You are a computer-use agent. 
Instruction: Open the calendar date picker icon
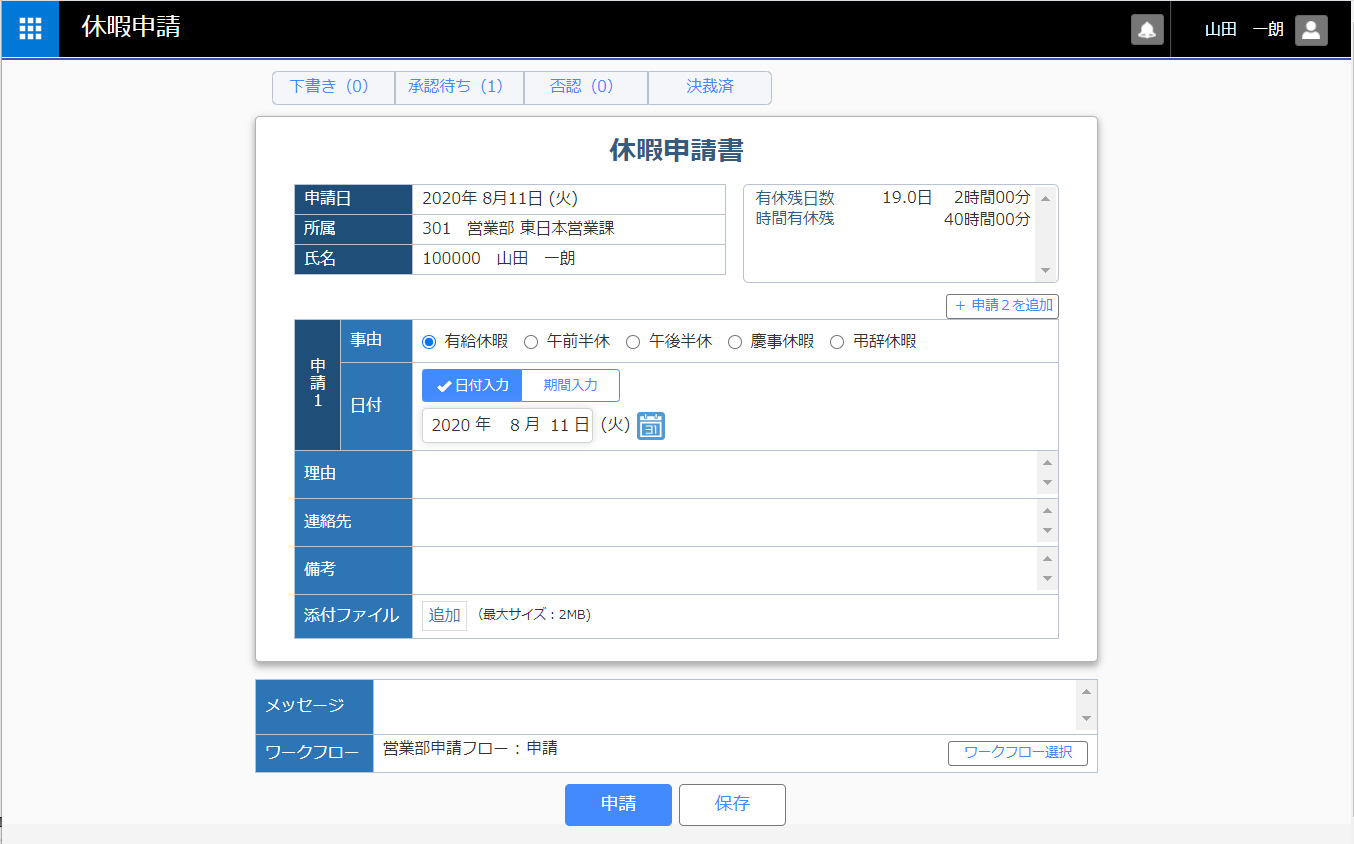click(651, 426)
